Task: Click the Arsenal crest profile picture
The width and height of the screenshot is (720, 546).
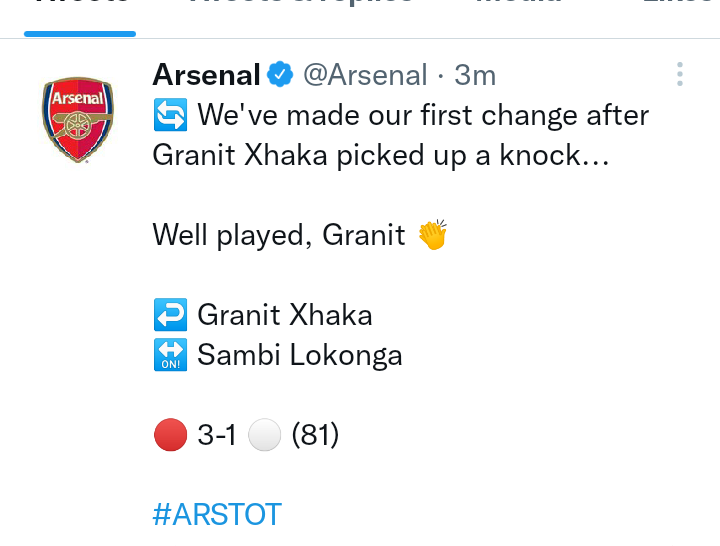Action: pos(78,120)
